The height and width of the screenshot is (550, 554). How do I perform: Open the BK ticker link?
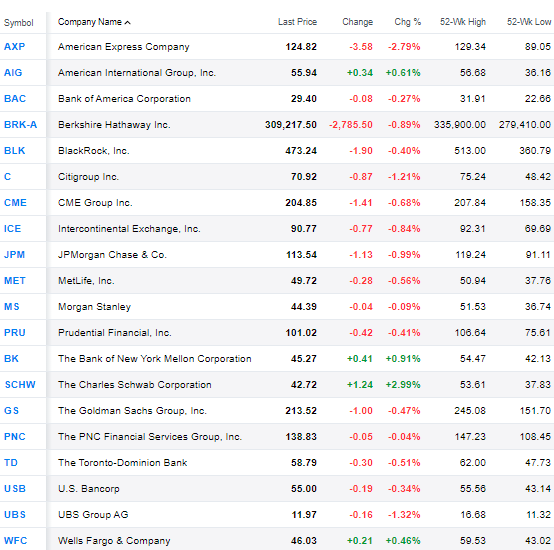pyautogui.click(x=11, y=359)
